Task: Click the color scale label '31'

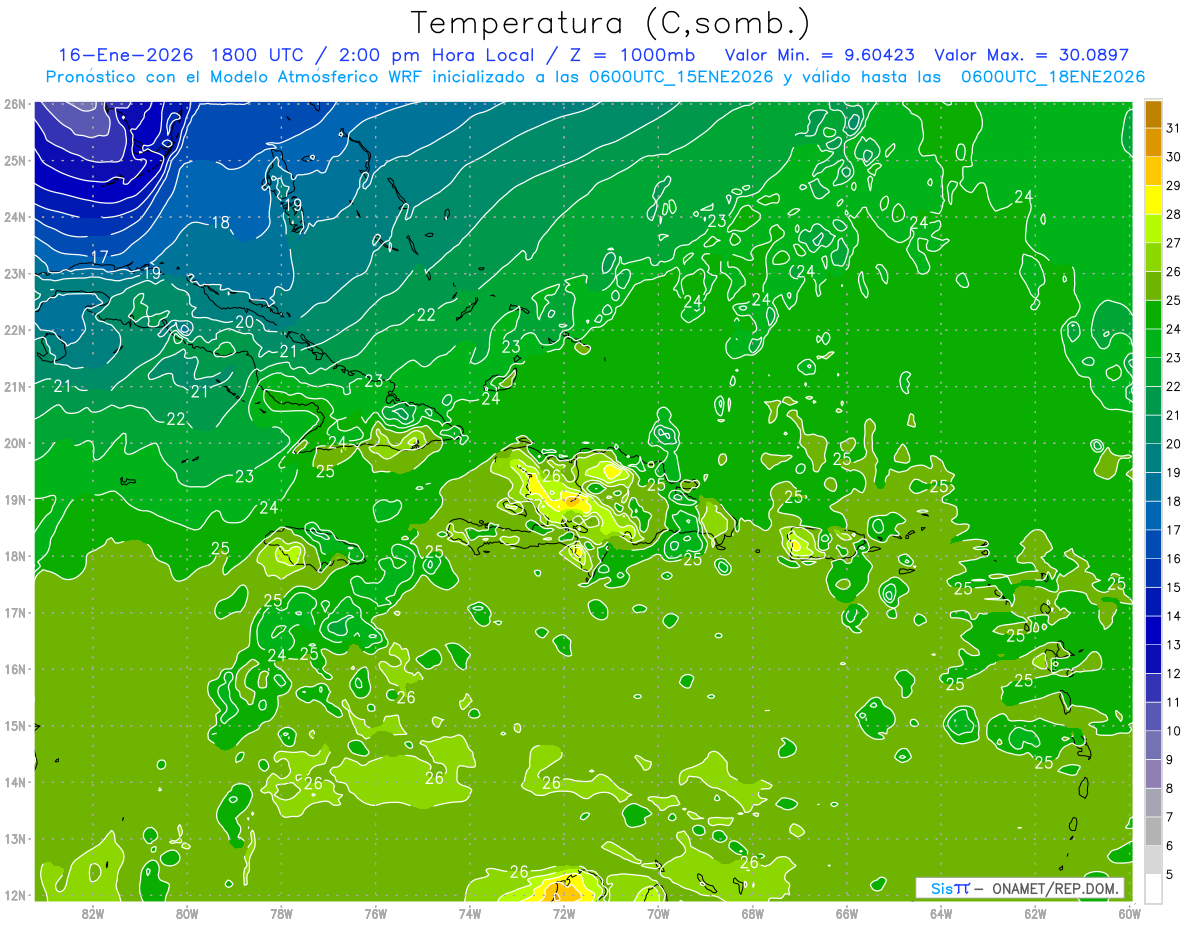Action: pyautogui.click(x=1173, y=128)
